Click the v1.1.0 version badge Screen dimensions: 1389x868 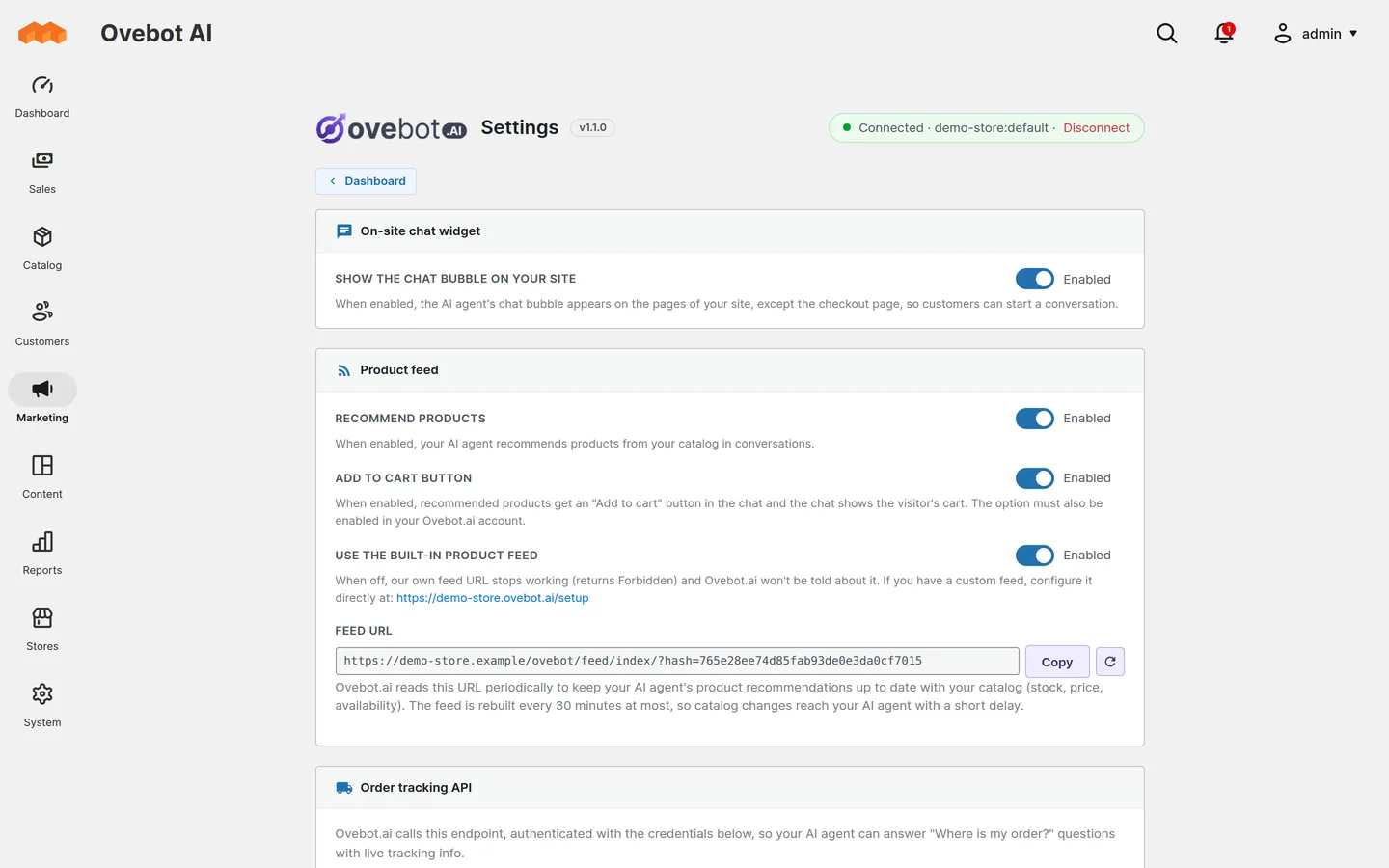pyautogui.click(x=593, y=128)
